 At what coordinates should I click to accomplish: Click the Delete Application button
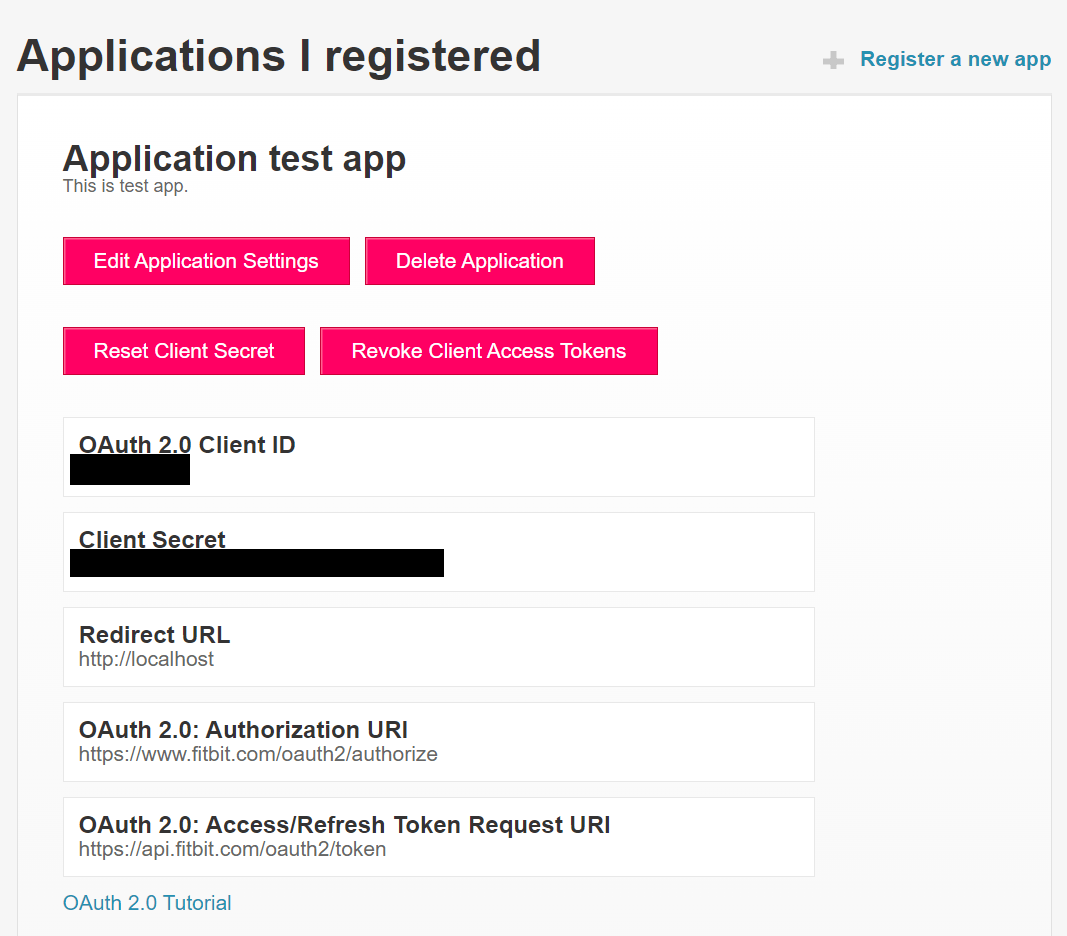tap(480, 261)
